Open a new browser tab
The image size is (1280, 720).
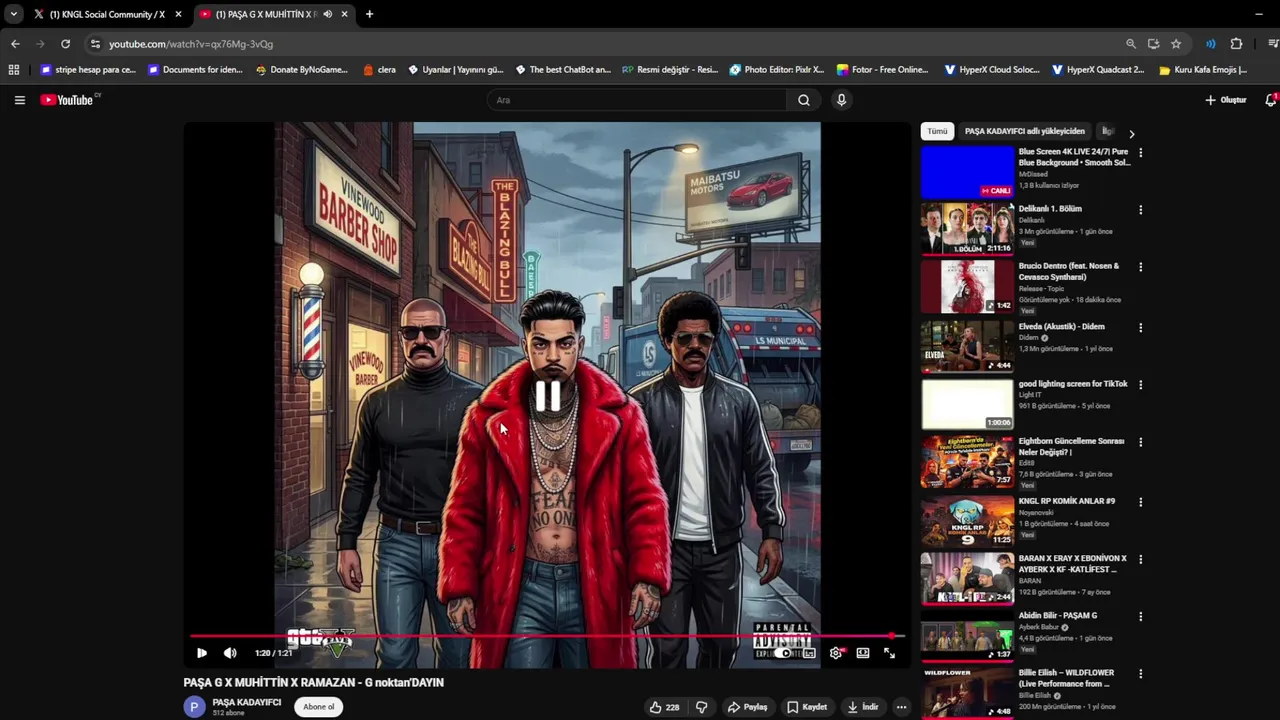pyautogui.click(x=369, y=14)
